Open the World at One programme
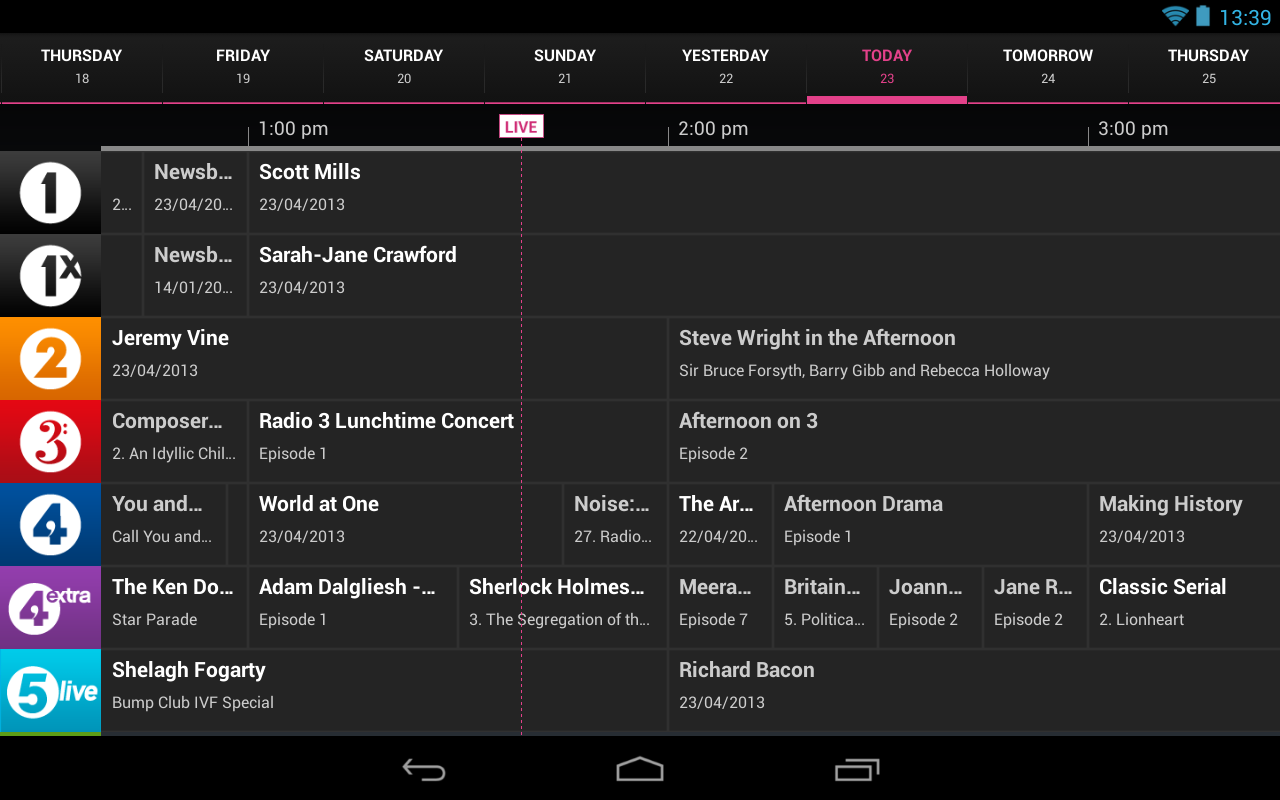Screen dimensions: 1280x800 click(x=405, y=524)
